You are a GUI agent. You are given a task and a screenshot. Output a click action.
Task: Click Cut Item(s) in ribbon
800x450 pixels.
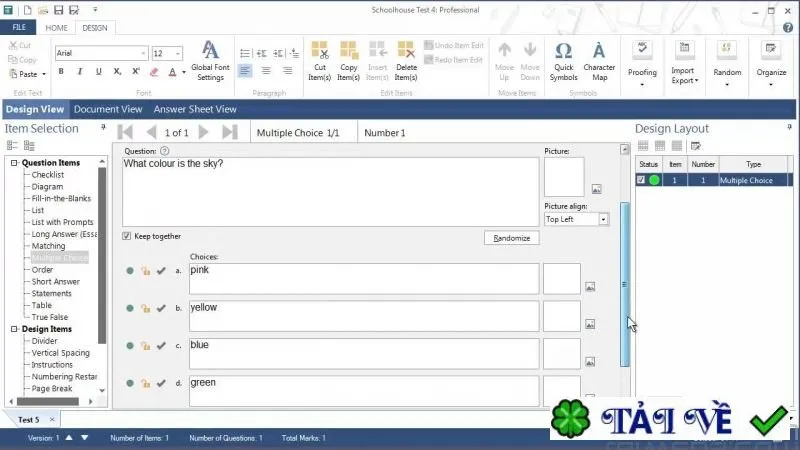320,61
